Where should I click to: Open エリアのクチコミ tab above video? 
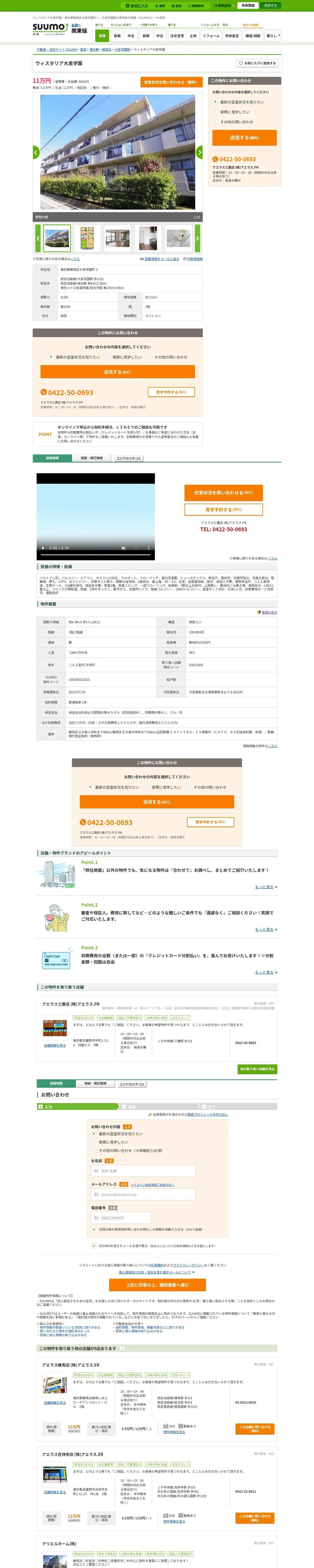(x=129, y=458)
